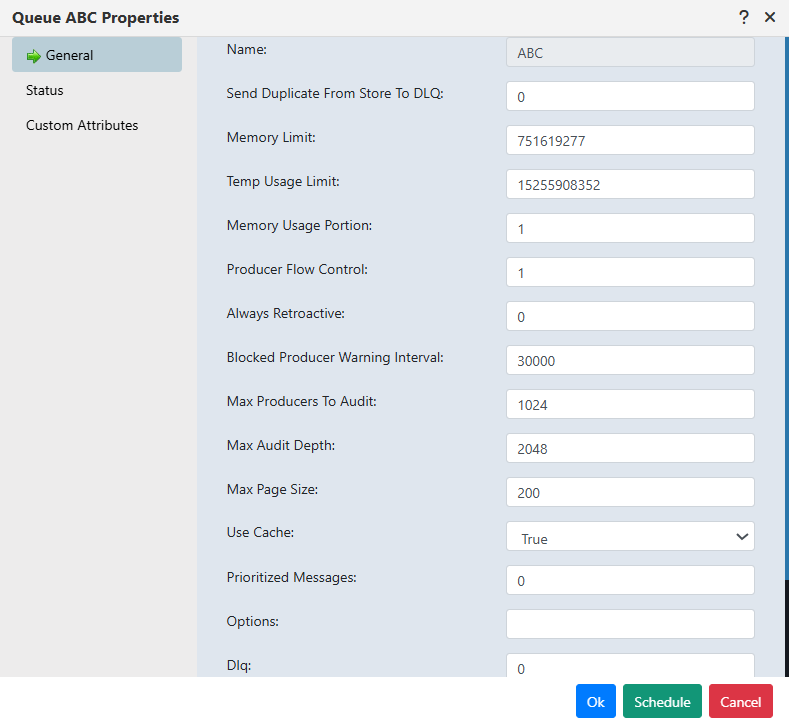The height and width of the screenshot is (724, 789).
Task: Edit the Max Page Size value
Action: tap(630, 492)
